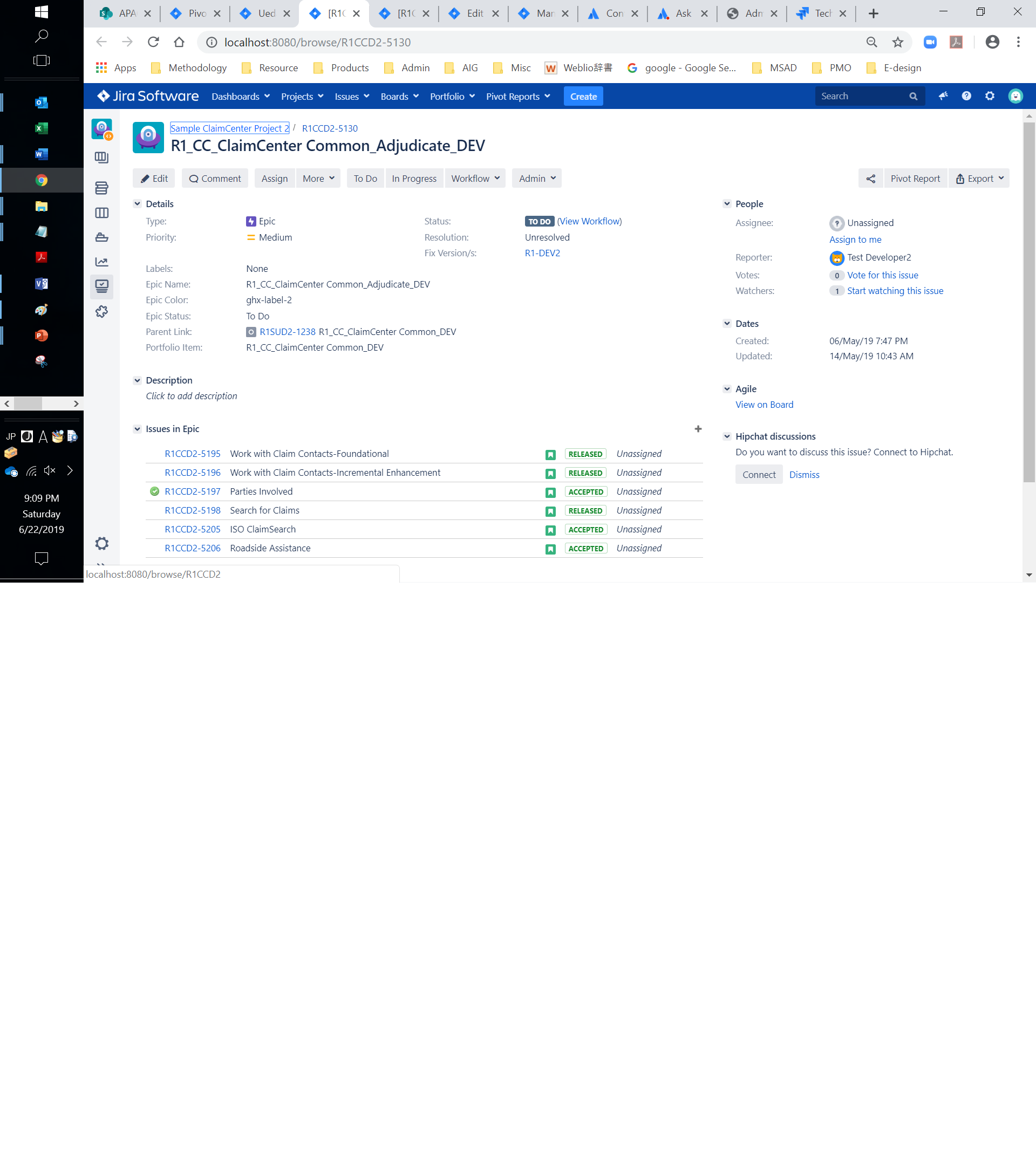Open Jira administration gear icon
The width and height of the screenshot is (1036, 1149).
[x=990, y=96]
